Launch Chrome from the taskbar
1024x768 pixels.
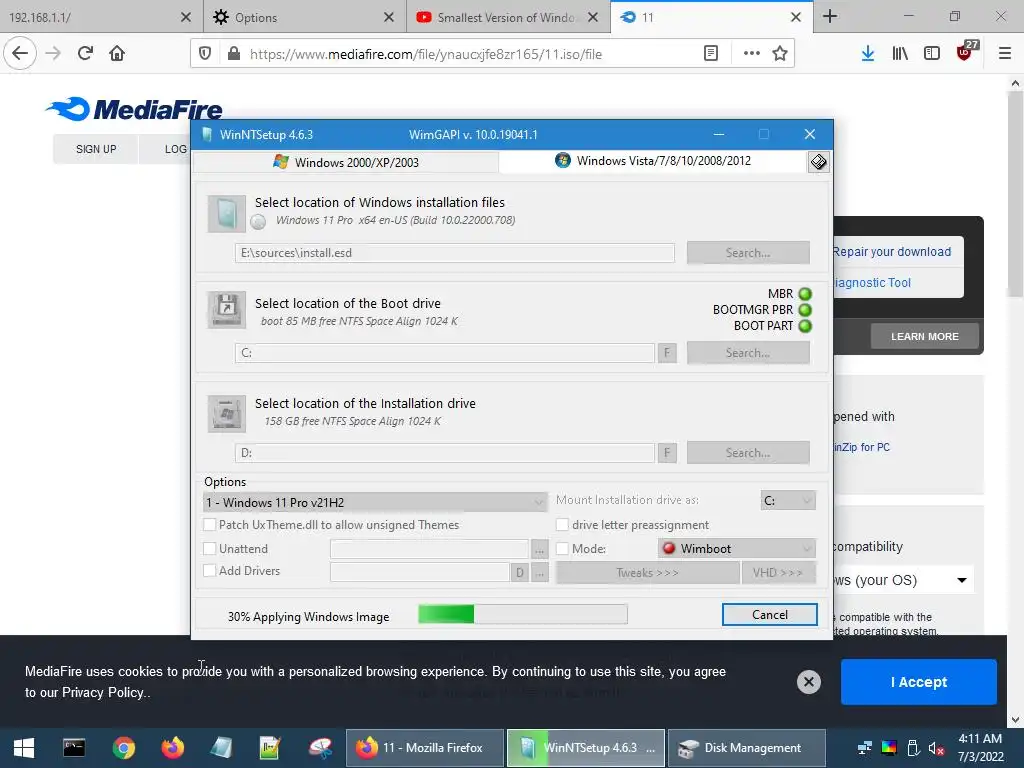point(123,748)
